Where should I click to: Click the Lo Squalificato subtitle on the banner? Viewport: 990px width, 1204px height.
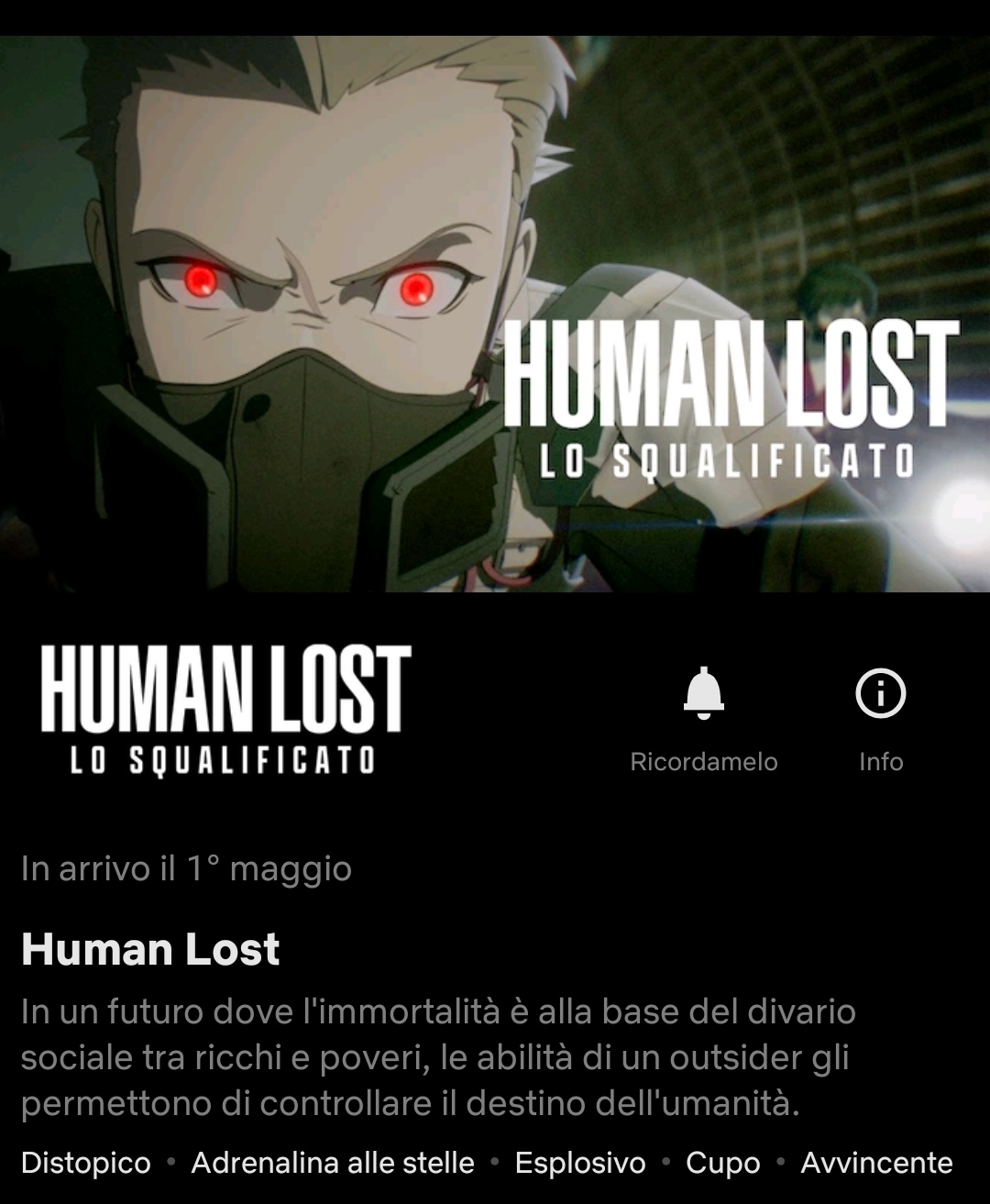point(726,461)
